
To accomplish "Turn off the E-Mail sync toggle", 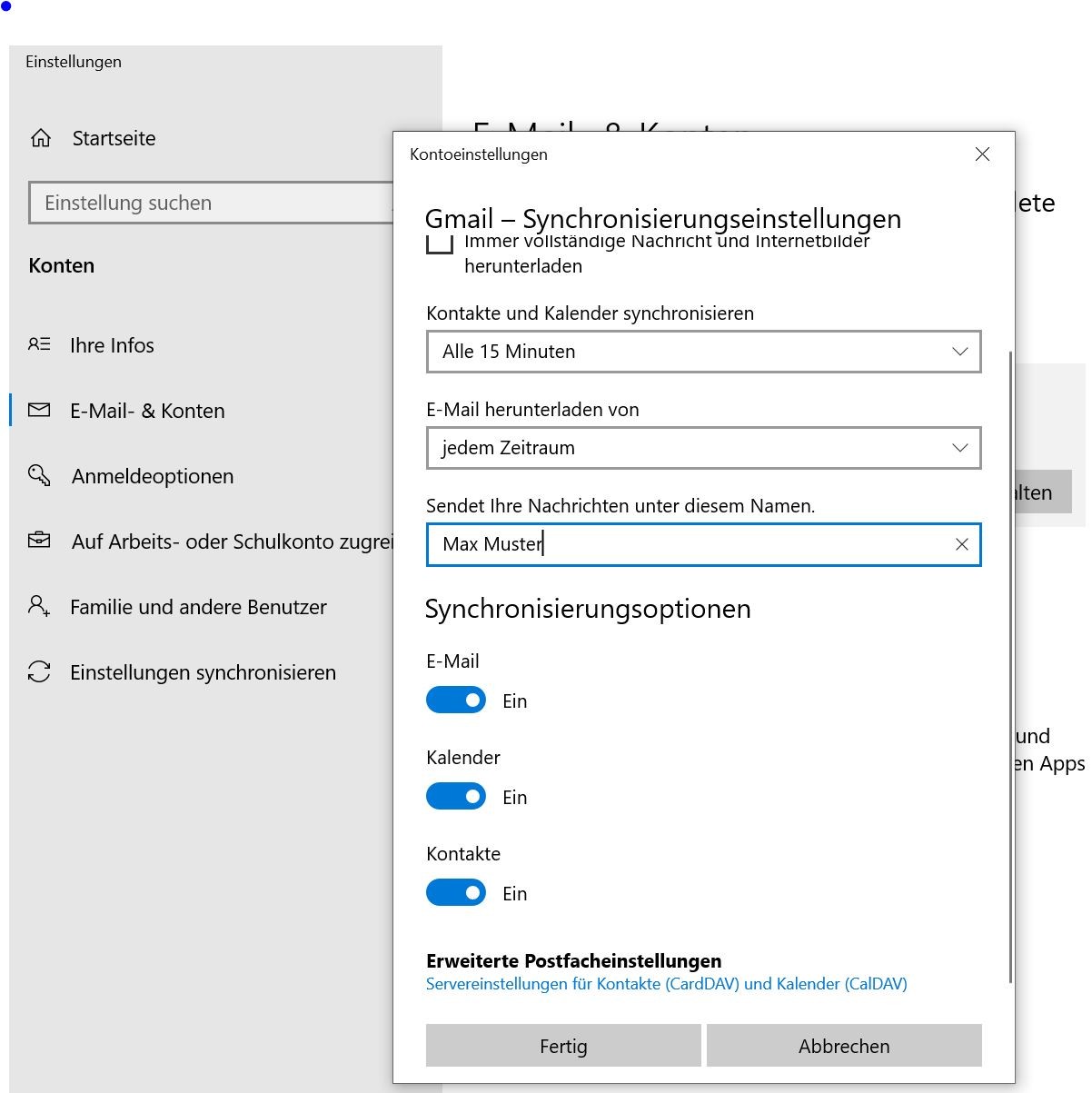I will (x=456, y=701).
